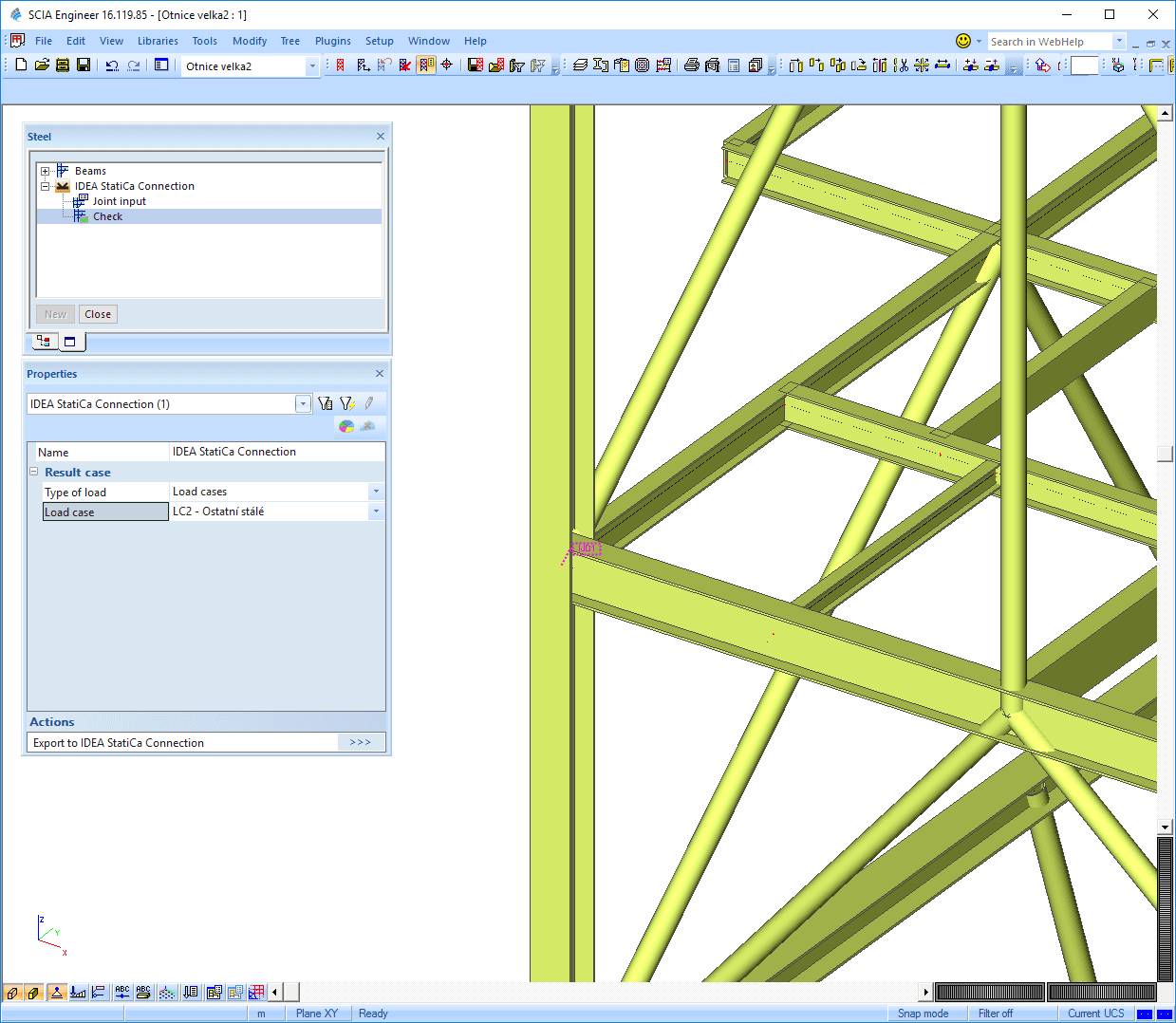
Task: Click the red concentric-circle toolbar icon
Action: click(x=643, y=65)
